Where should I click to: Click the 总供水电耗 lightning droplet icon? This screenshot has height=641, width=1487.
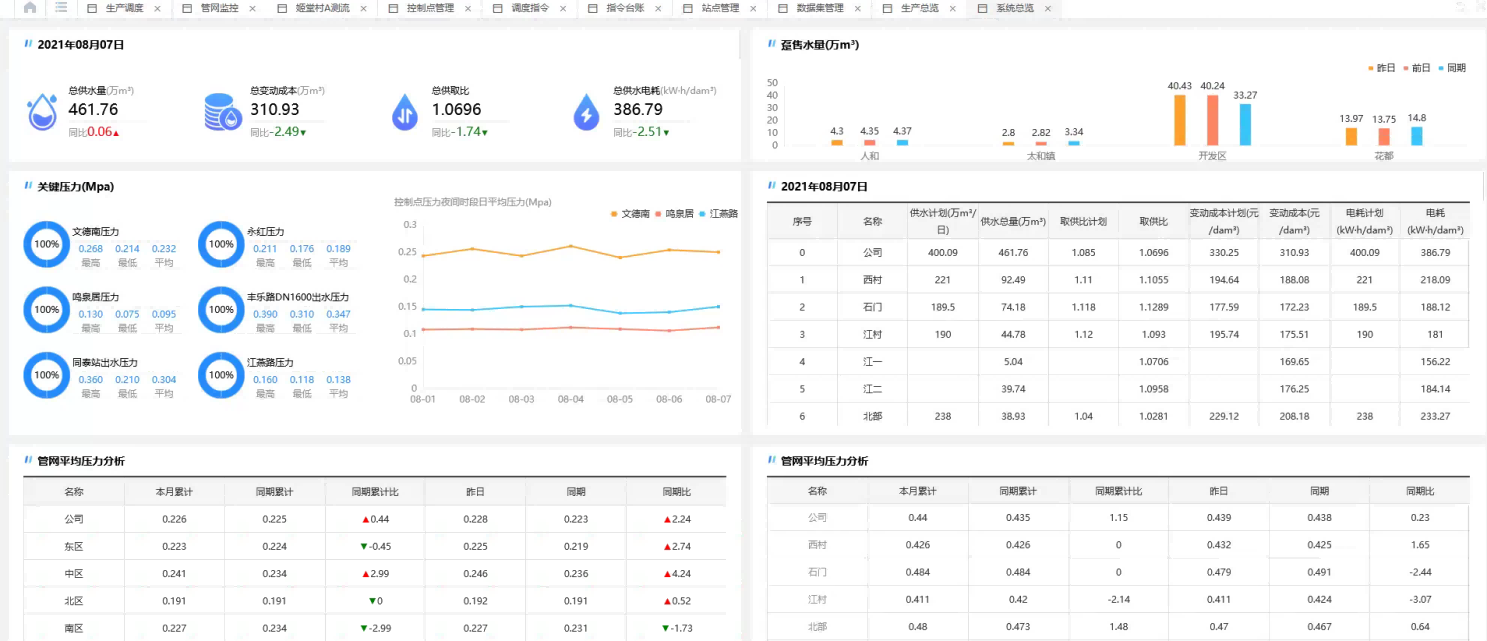coord(586,112)
